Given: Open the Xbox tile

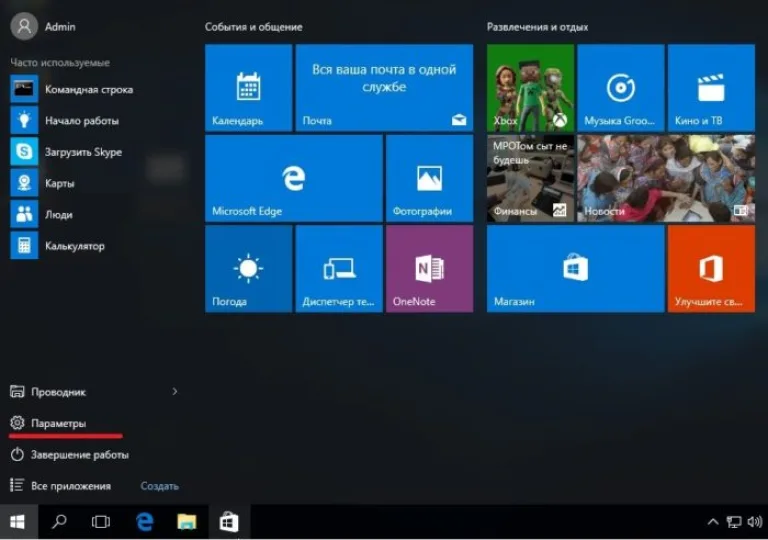Looking at the screenshot, I should (x=530, y=88).
